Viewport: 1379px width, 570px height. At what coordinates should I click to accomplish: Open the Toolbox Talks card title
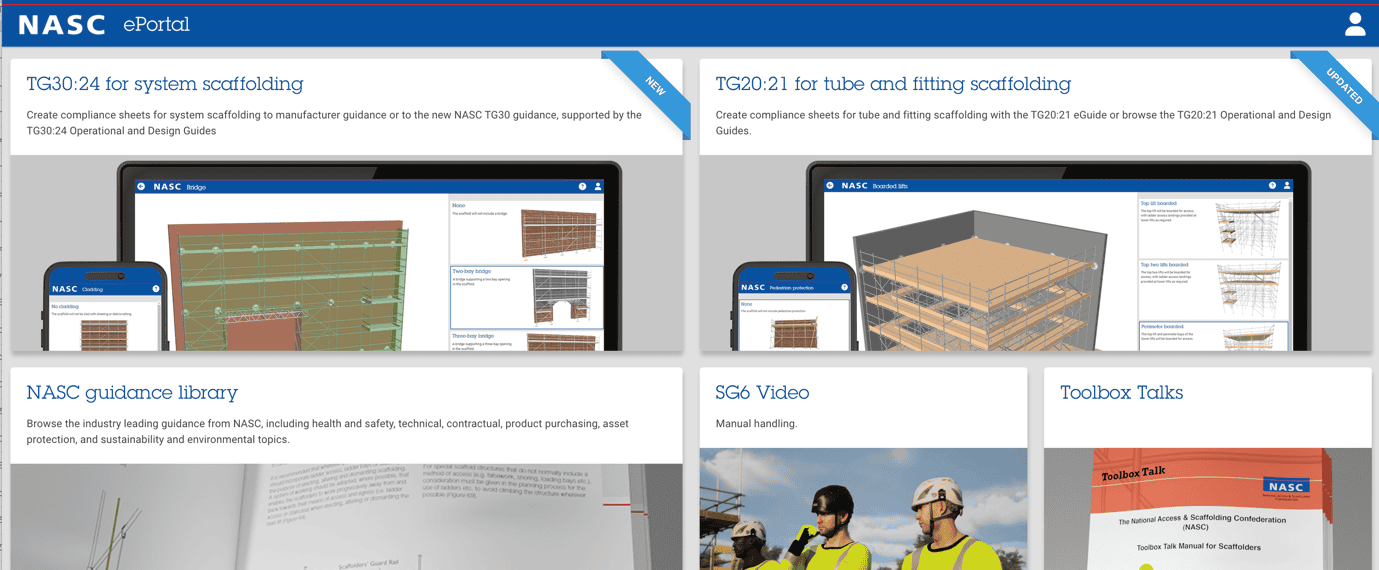[x=1121, y=393]
